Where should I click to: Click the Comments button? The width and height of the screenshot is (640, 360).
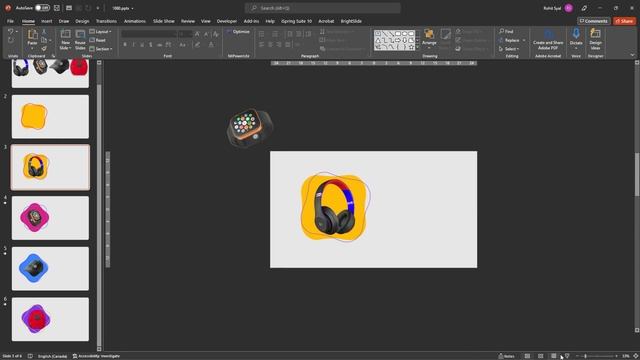click(x=593, y=21)
